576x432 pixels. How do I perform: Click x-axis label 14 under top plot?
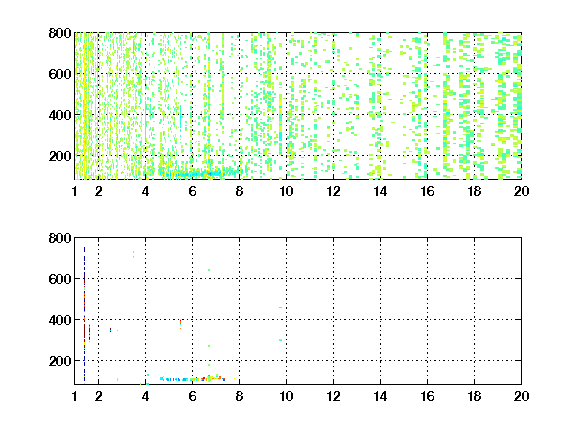(x=381, y=191)
